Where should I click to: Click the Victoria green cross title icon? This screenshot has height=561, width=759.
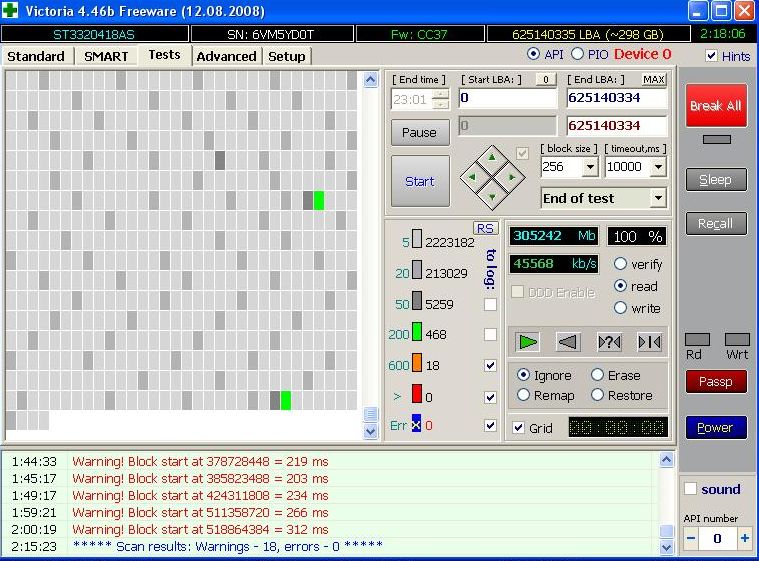tap(10, 10)
